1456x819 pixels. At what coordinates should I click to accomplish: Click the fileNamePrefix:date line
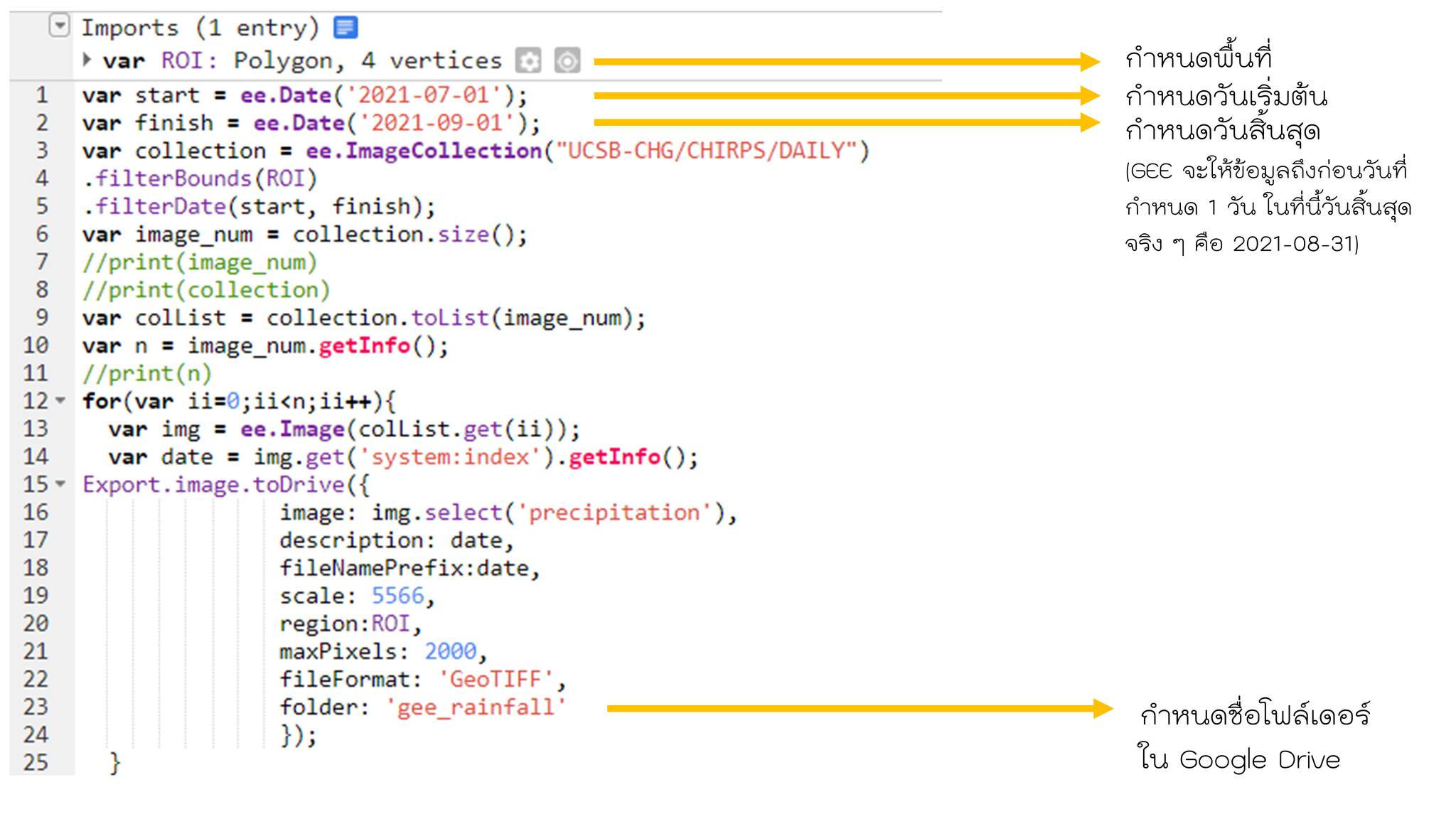[410, 568]
